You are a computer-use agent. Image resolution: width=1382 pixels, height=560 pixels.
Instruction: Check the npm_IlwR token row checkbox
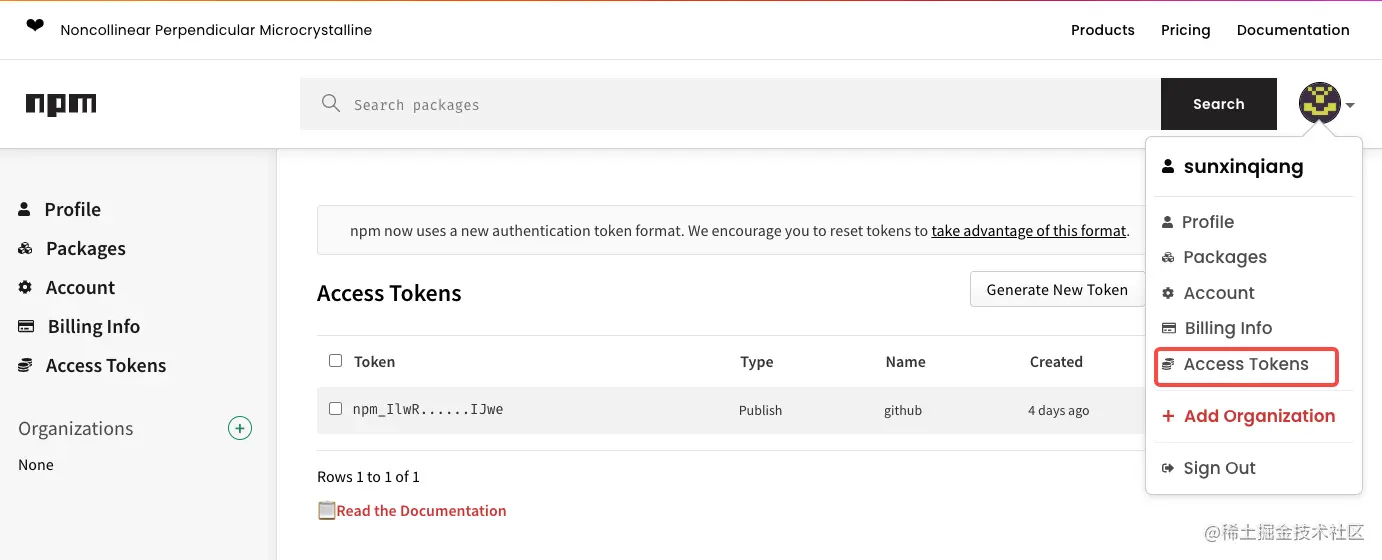pyautogui.click(x=335, y=409)
